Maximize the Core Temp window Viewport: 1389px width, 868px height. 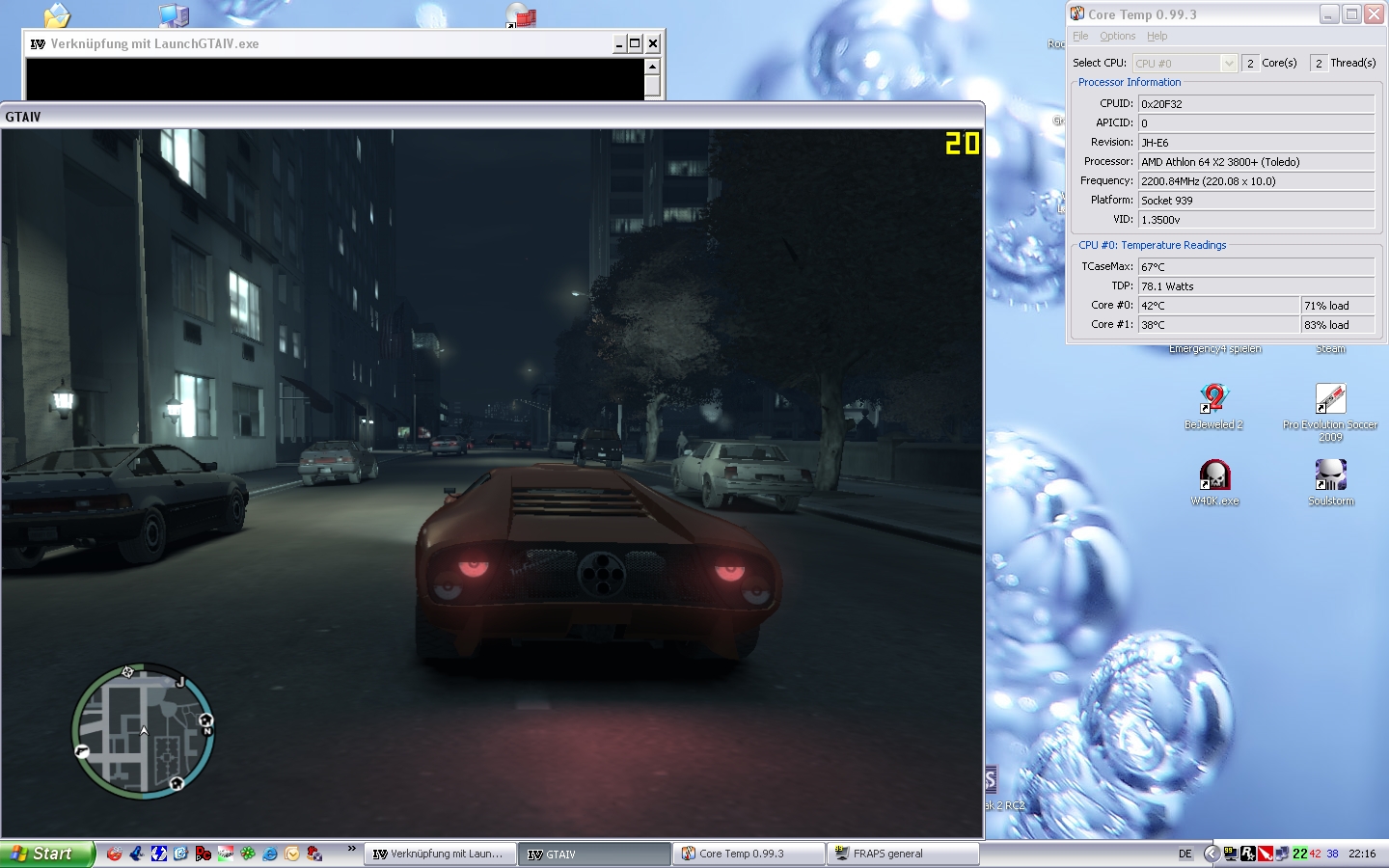tap(1351, 14)
